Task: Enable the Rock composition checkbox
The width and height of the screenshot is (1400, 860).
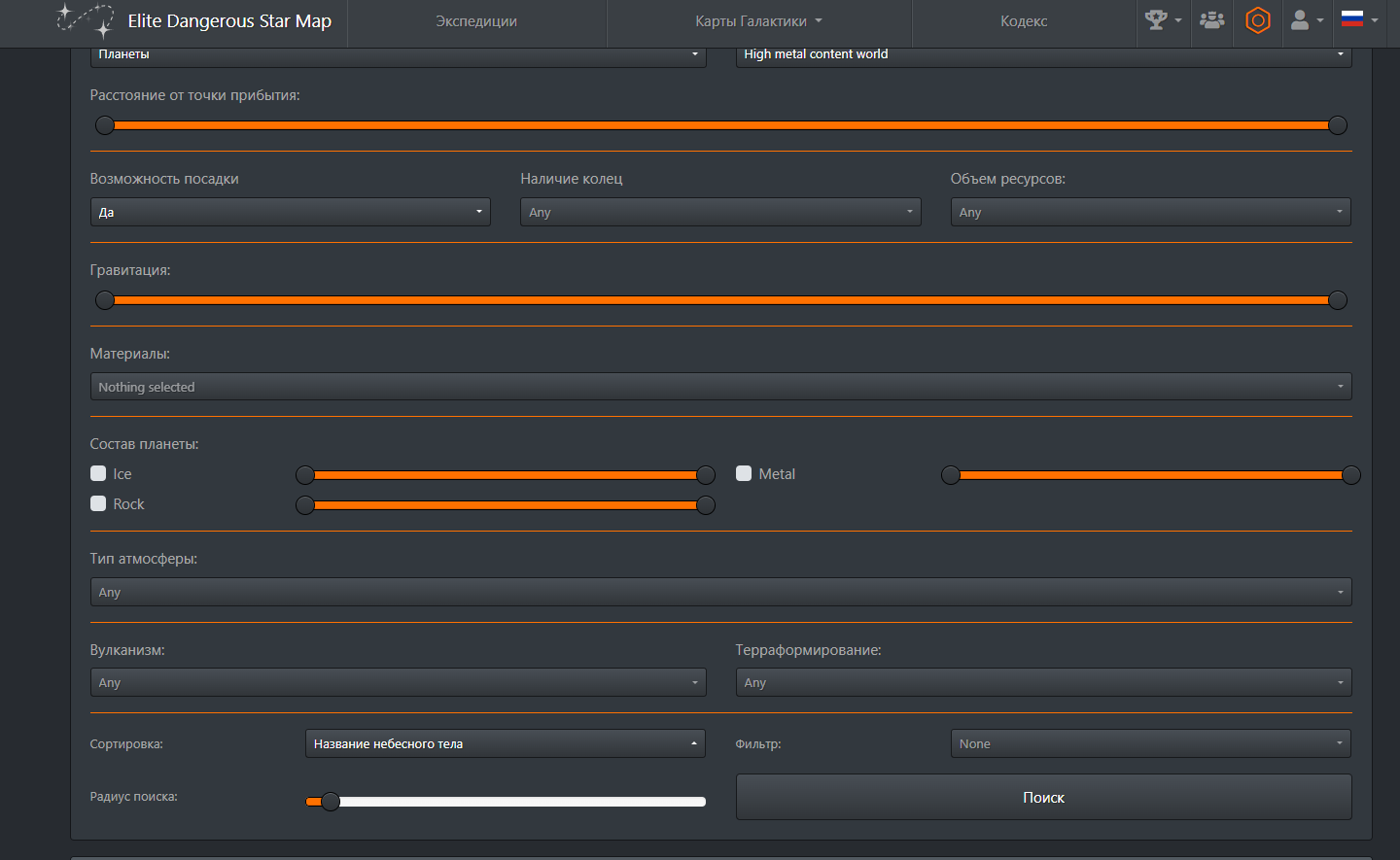Action: tap(98, 503)
